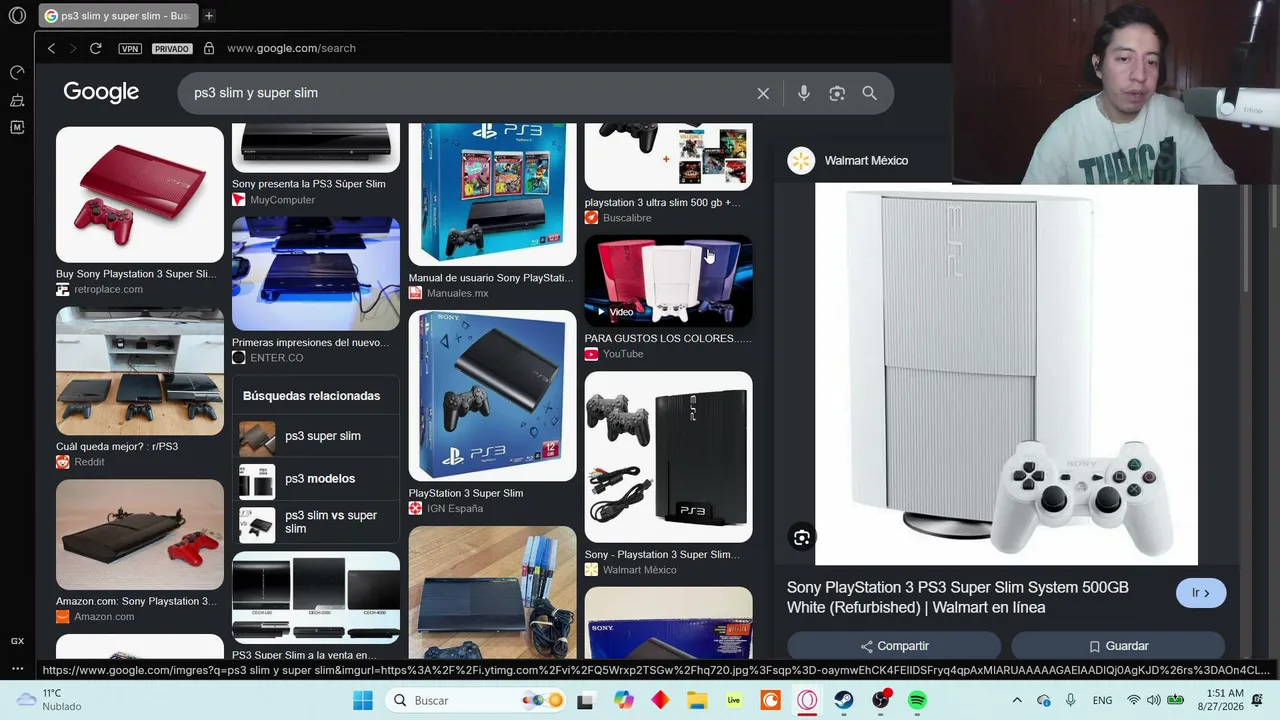Visit retroplace.com source link

click(x=108, y=289)
